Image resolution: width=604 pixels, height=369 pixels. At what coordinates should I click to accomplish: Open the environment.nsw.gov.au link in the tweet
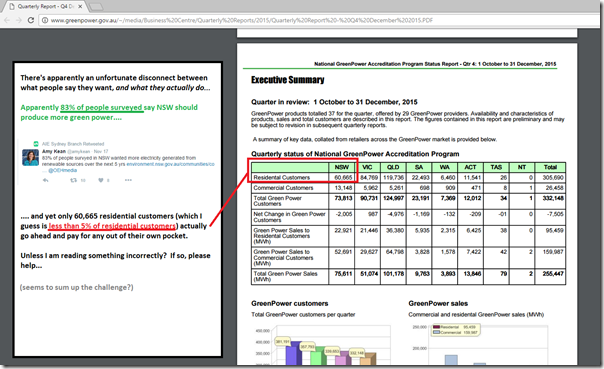(170, 164)
